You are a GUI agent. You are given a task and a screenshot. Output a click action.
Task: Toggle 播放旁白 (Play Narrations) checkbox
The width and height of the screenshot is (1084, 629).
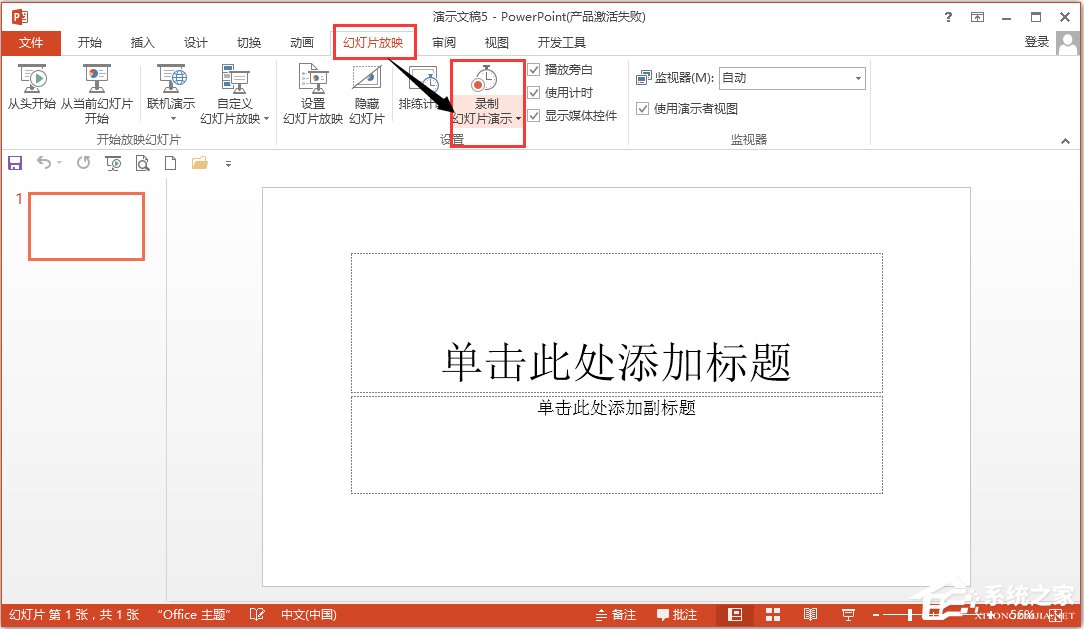point(534,69)
